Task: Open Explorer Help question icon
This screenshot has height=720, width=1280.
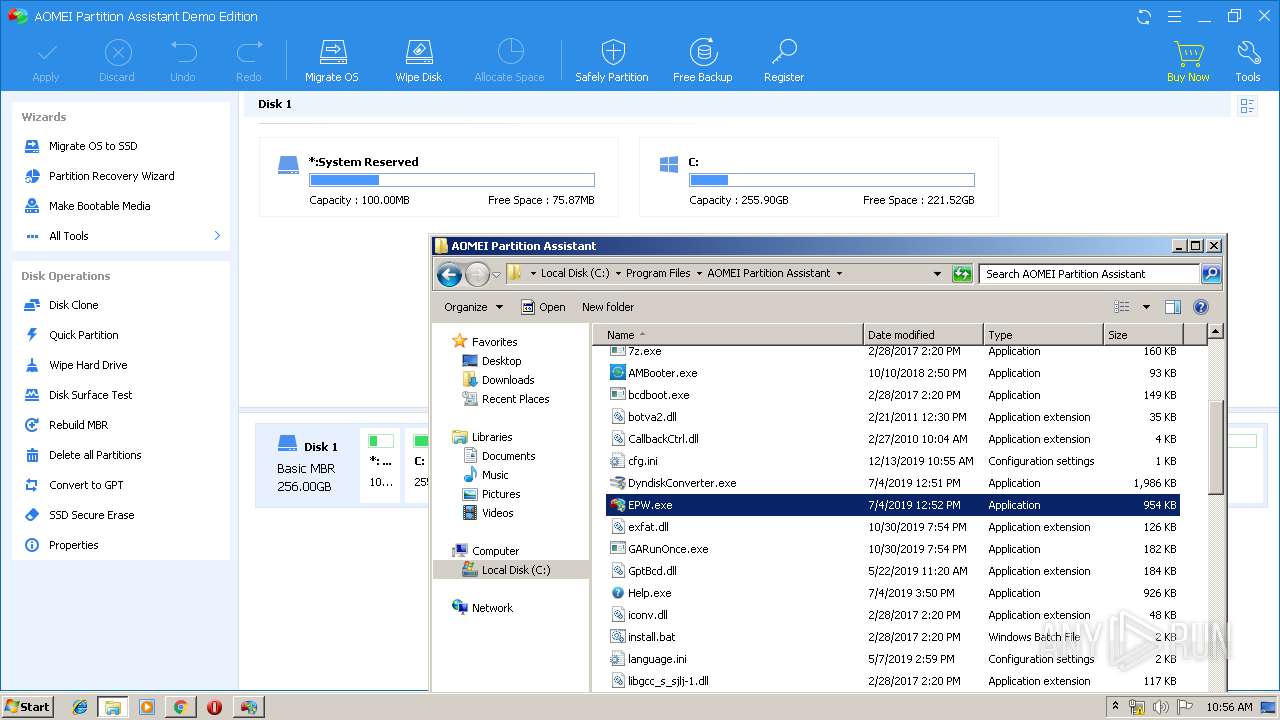Action: [1201, 307]
